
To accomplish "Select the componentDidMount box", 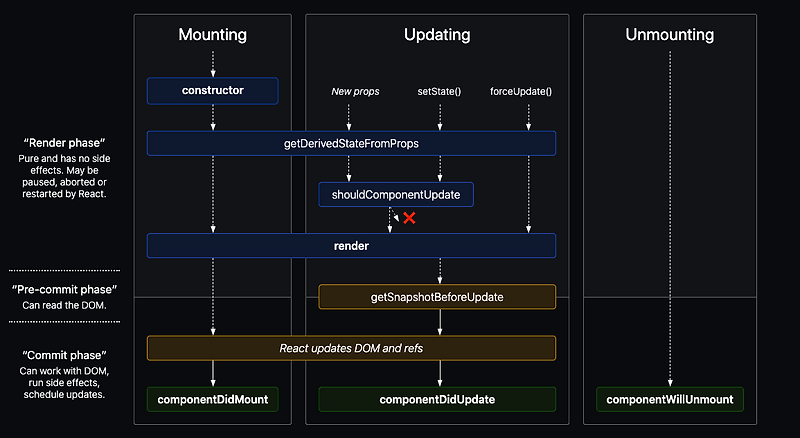I will (x=212, y=399).
